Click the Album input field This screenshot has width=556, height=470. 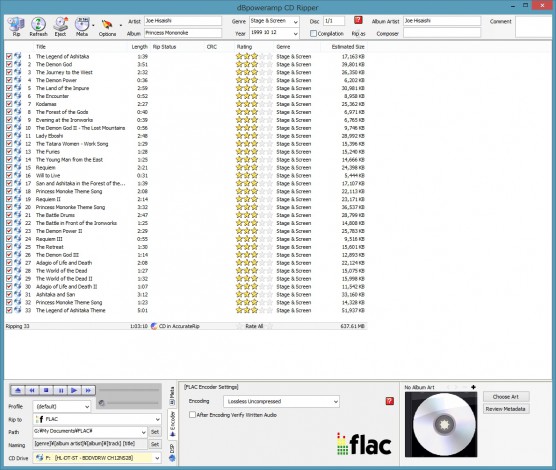click(183, 33)
